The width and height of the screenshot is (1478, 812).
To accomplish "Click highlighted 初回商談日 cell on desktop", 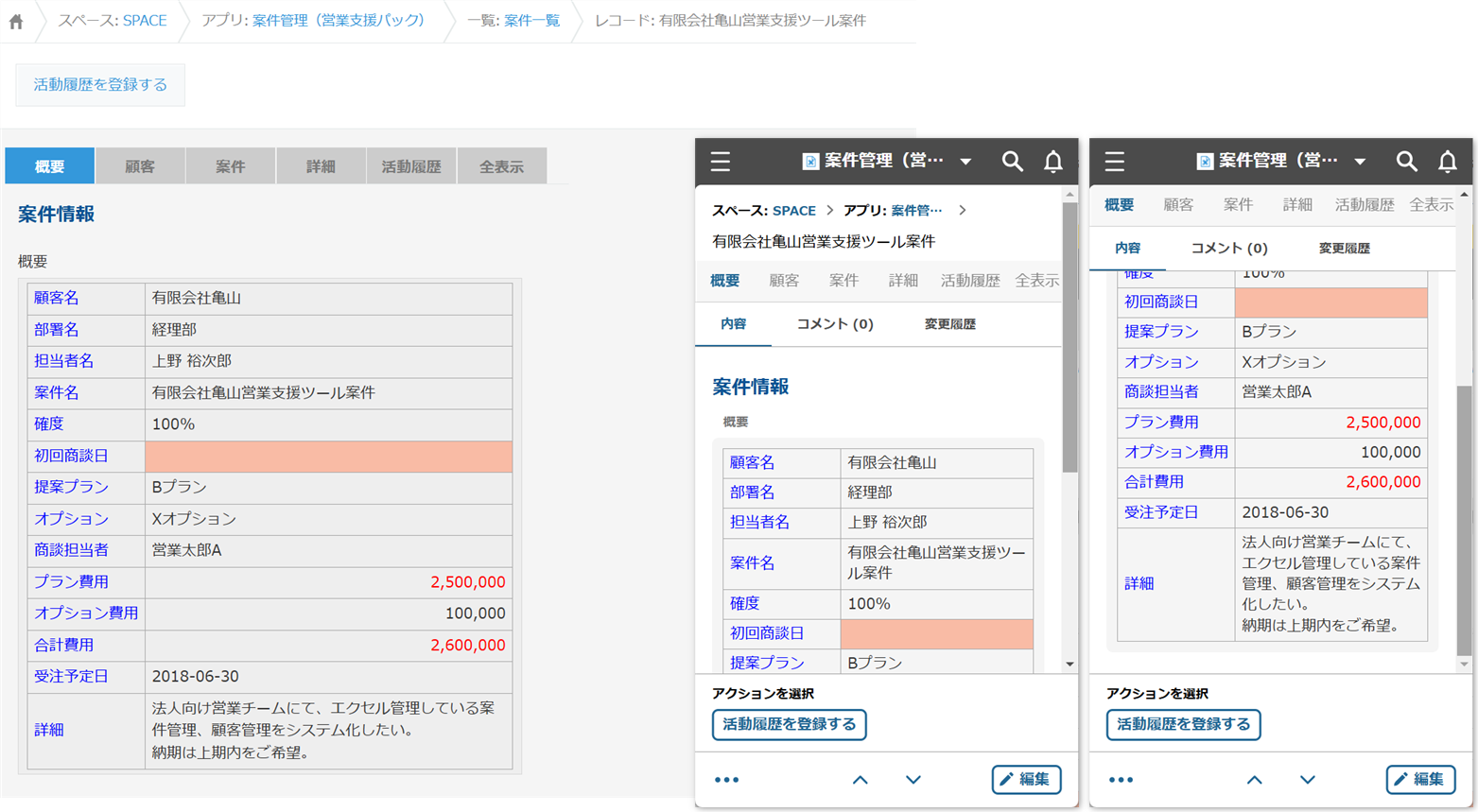I will [328, 457].
